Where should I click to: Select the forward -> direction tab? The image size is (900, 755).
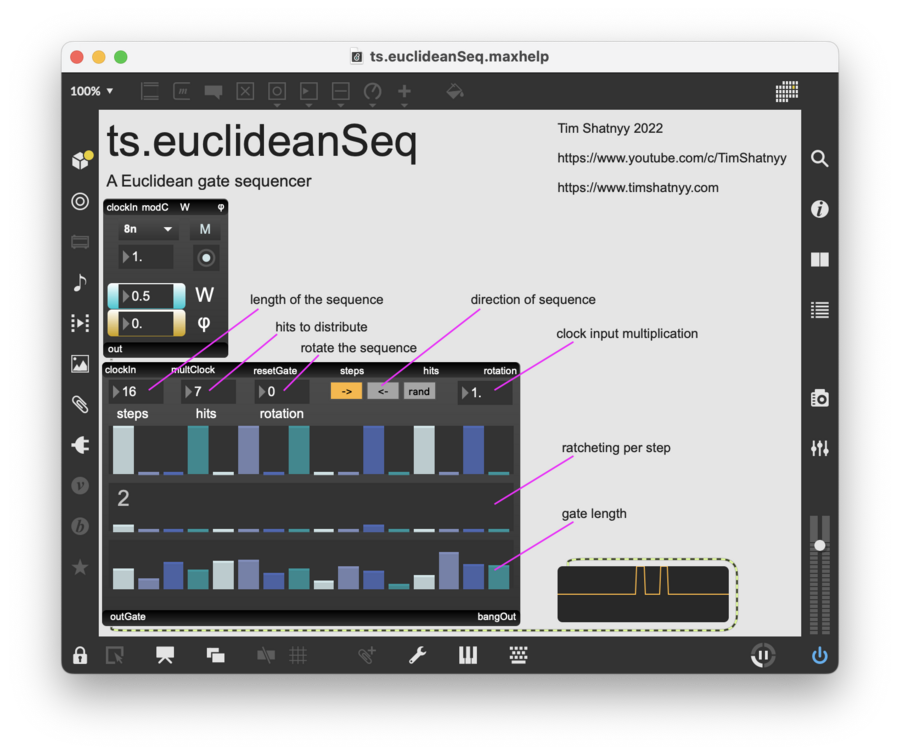coord(346,392)
